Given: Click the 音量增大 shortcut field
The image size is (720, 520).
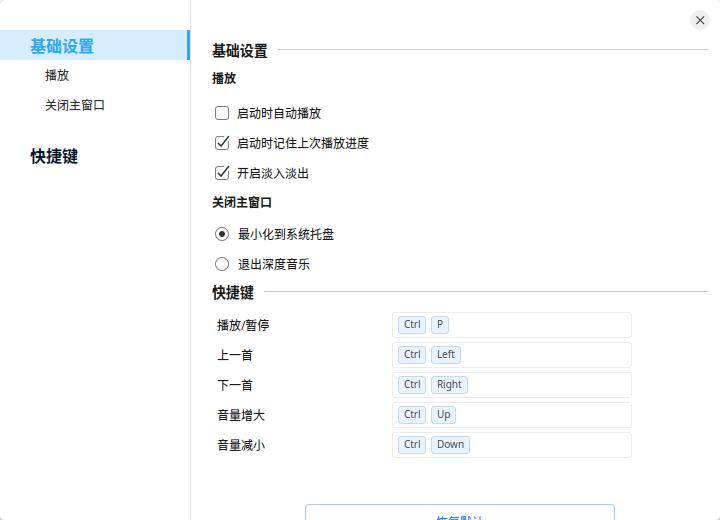Looking at the screenshot, I should coord(540,415).
